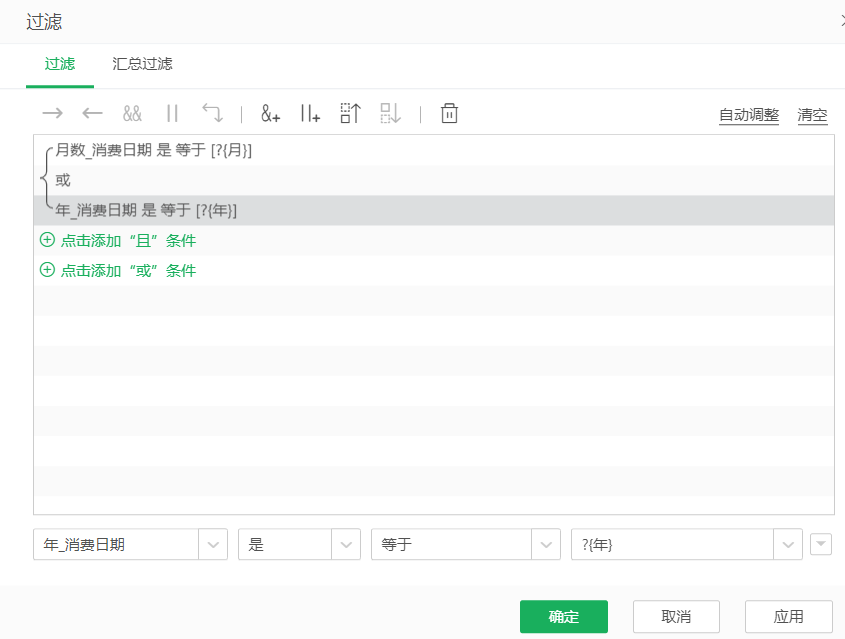The width and height of the screenshot is (845, 639).
Task: Click 点击添加“或”条件 link
Action: pyautogui.click(x=128, y=270)
